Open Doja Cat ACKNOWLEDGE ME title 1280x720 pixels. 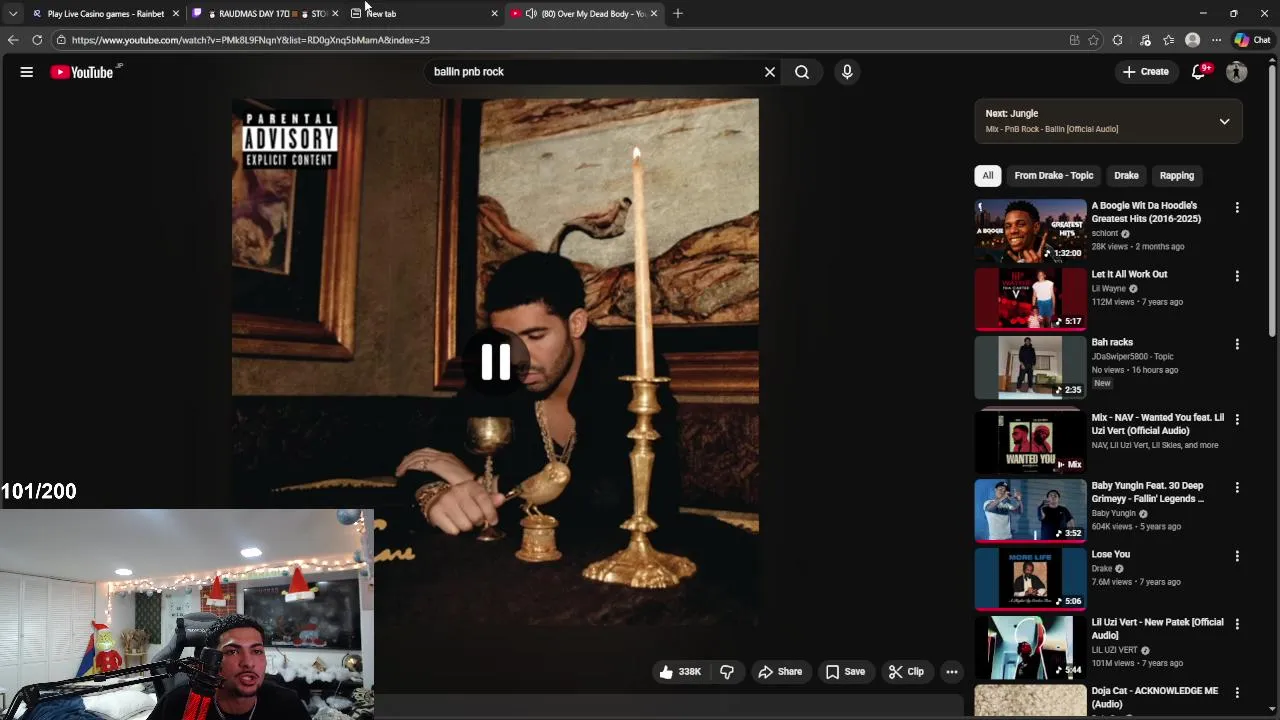pos(1155,697)
